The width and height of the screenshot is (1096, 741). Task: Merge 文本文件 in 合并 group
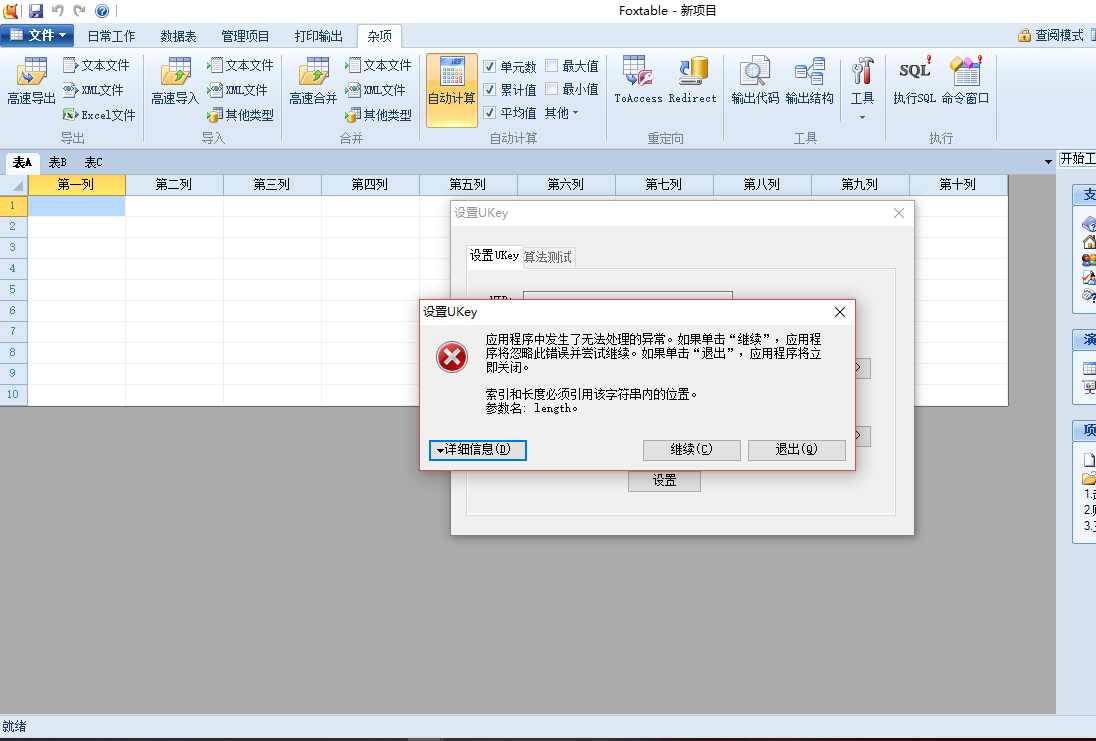coord(379,65)
